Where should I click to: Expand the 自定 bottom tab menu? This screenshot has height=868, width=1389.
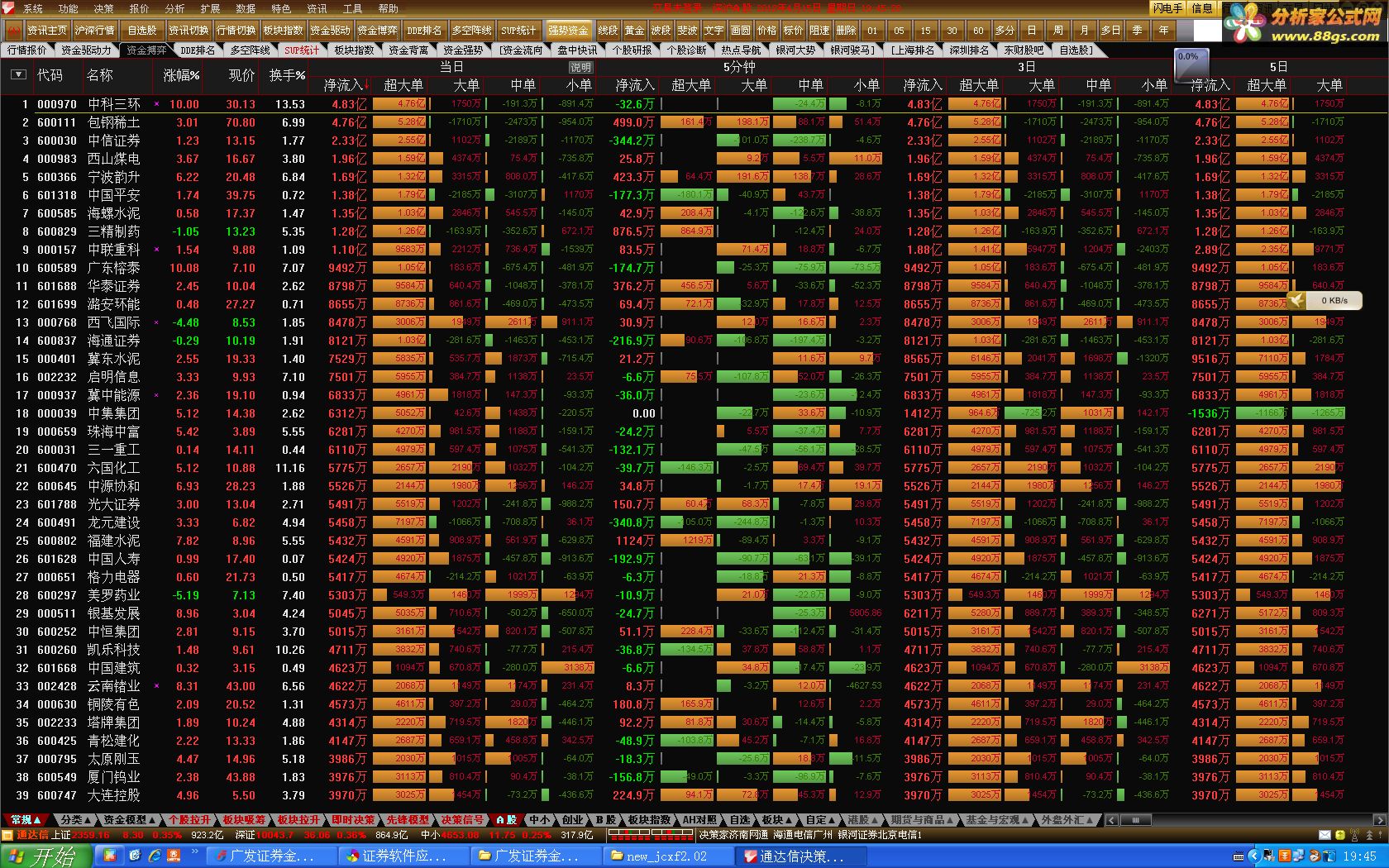[821, 819]
